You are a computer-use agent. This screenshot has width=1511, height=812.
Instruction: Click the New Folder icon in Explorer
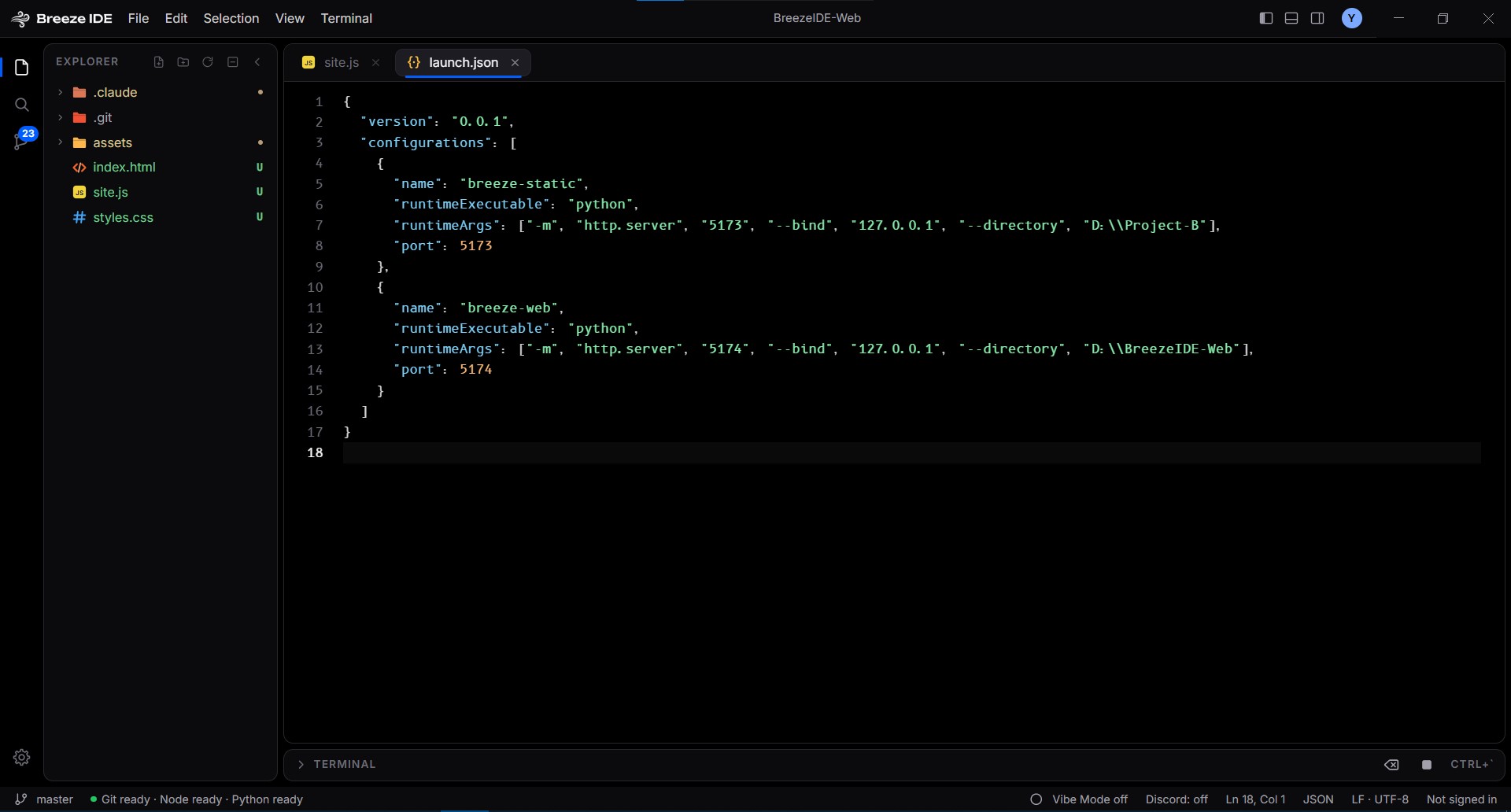183,62
